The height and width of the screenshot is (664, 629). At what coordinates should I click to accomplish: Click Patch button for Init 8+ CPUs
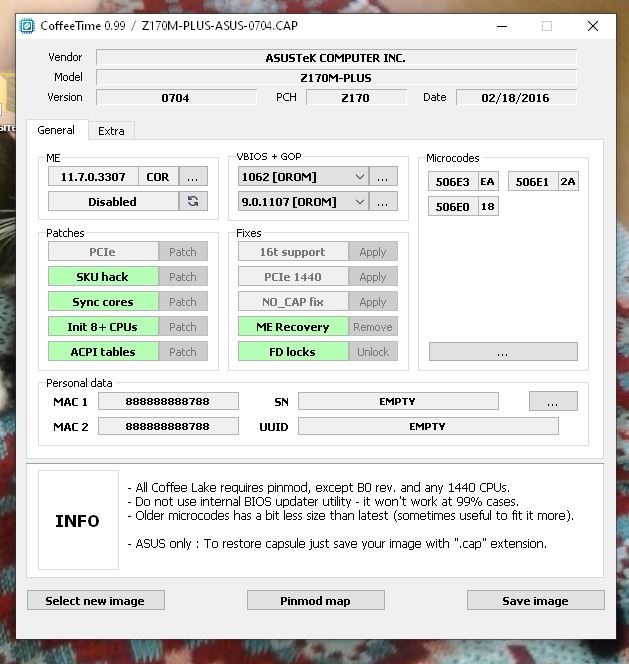point(183,326)
